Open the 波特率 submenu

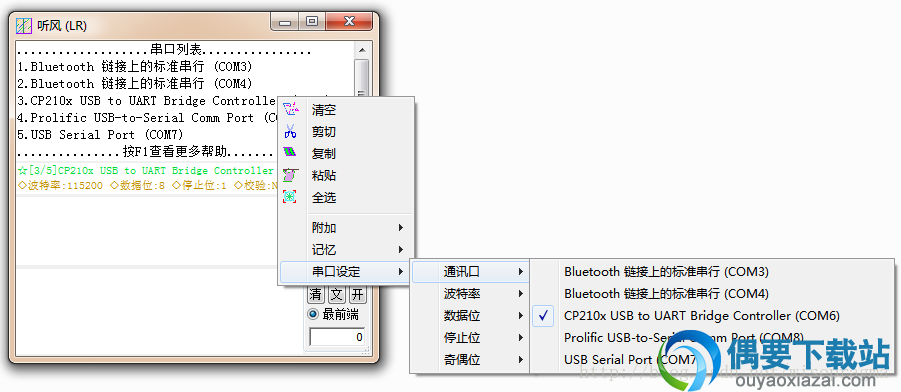pyautogui.click(x=471, y=294)
